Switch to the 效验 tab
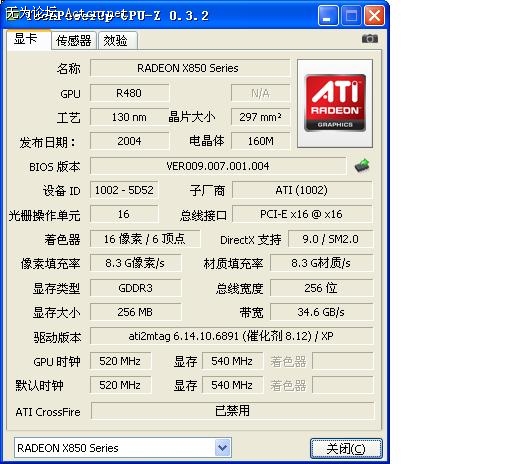 tap(115, 41)
